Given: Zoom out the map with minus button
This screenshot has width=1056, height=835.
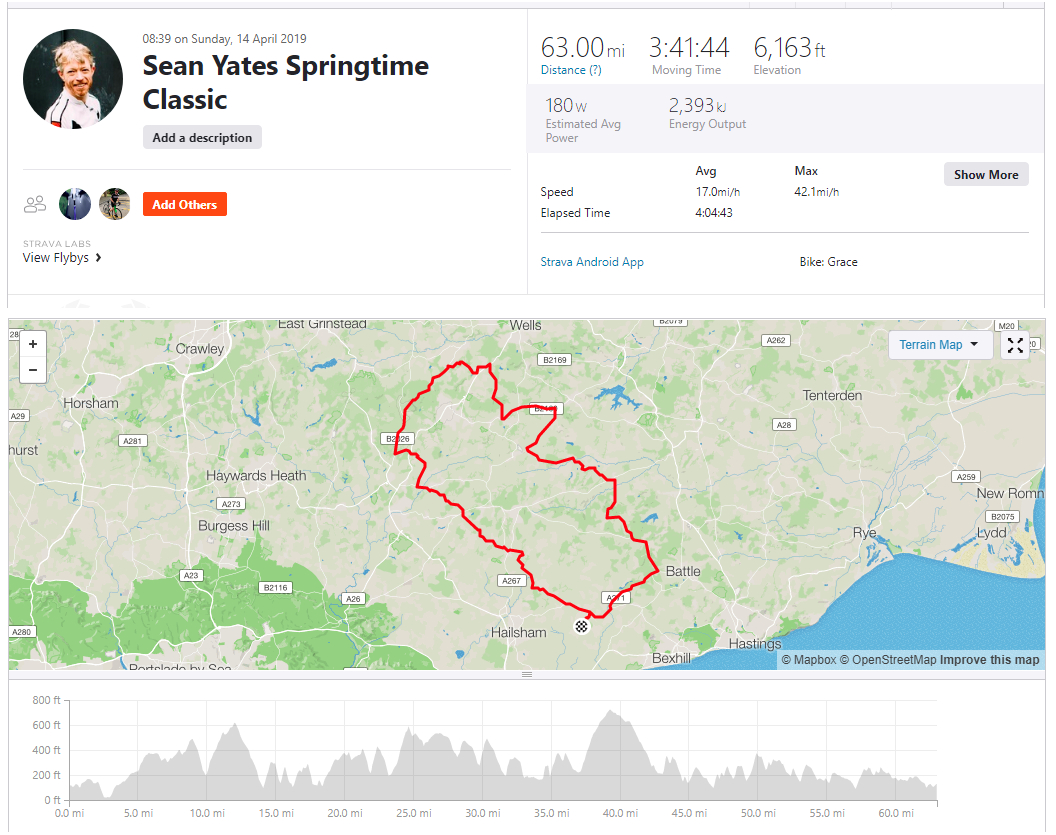Looking at the screenshot, I should [x=33, y=370].
